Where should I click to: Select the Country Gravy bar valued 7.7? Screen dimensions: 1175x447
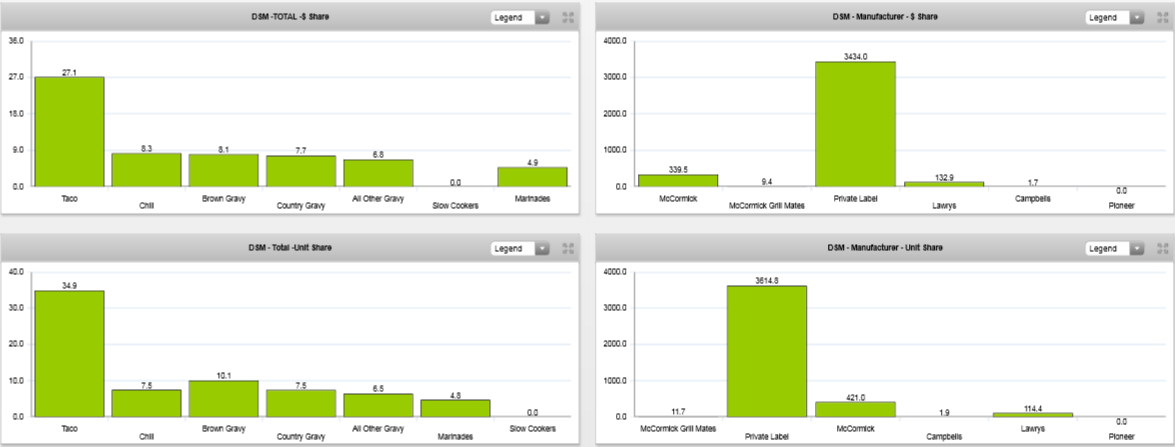[300, 171]
